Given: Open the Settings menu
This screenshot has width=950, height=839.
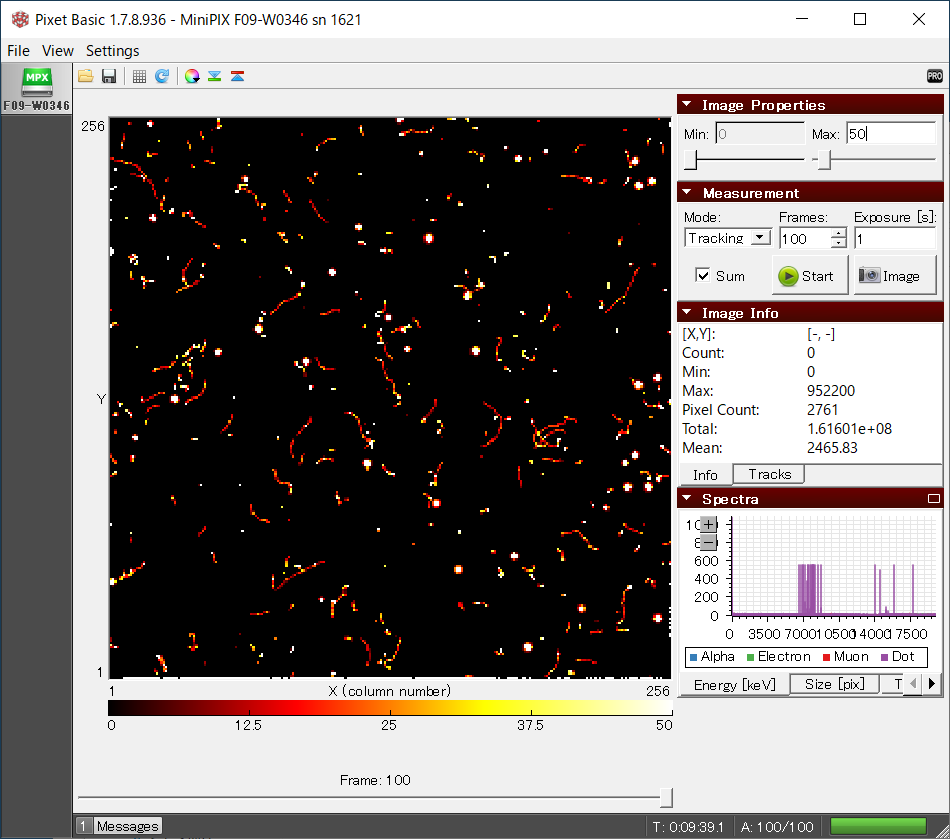Looking at the screenshot, I should point(112,51).
